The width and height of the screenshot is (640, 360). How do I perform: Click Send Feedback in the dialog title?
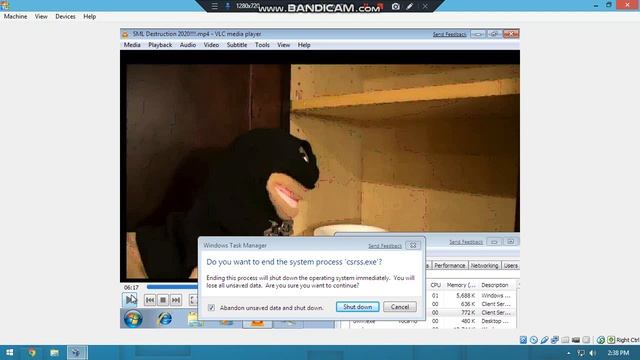click(385, 246)
